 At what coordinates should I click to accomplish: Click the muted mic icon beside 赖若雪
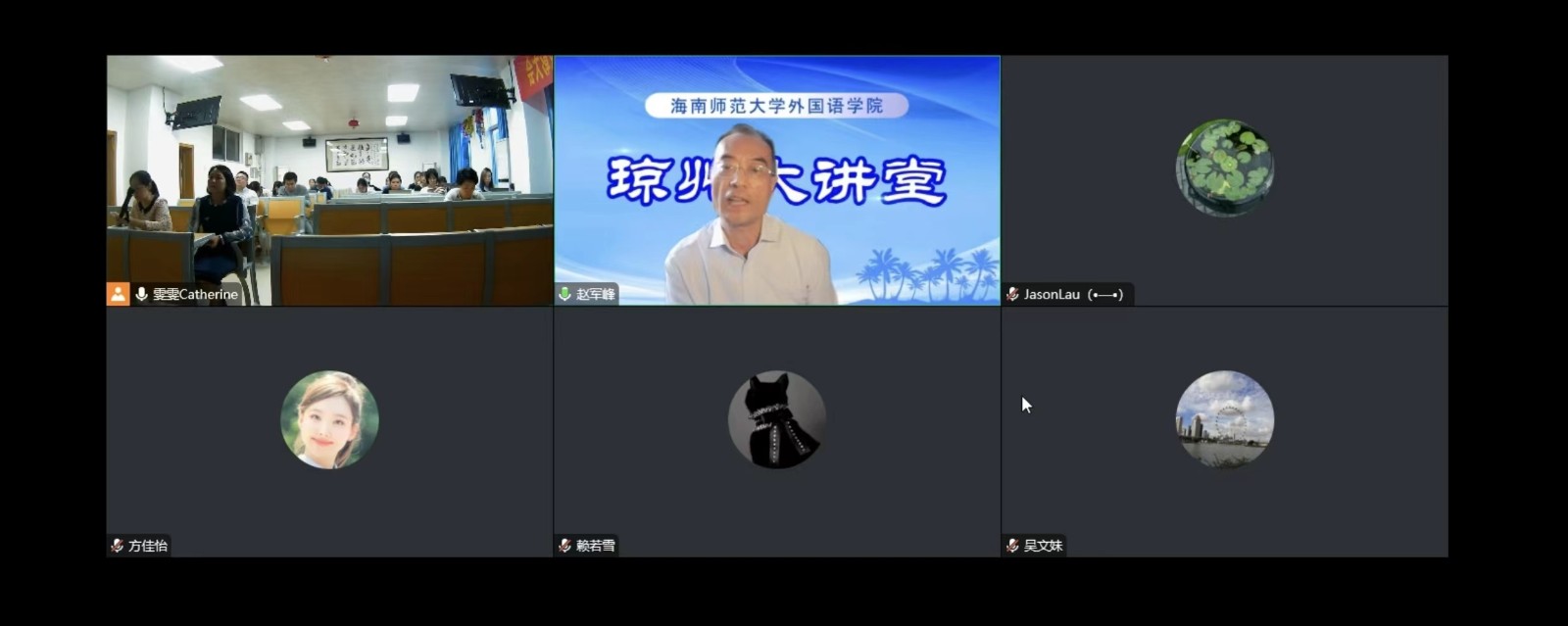(564, 546)
